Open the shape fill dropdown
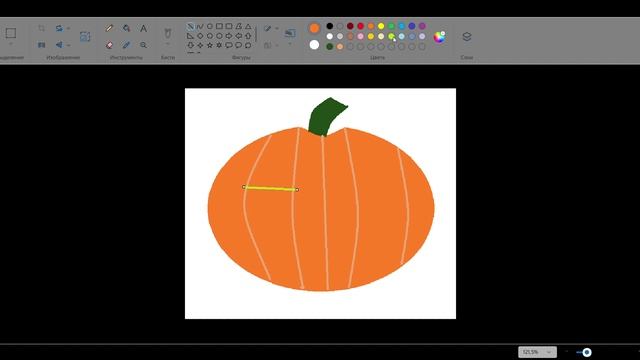 277,45
